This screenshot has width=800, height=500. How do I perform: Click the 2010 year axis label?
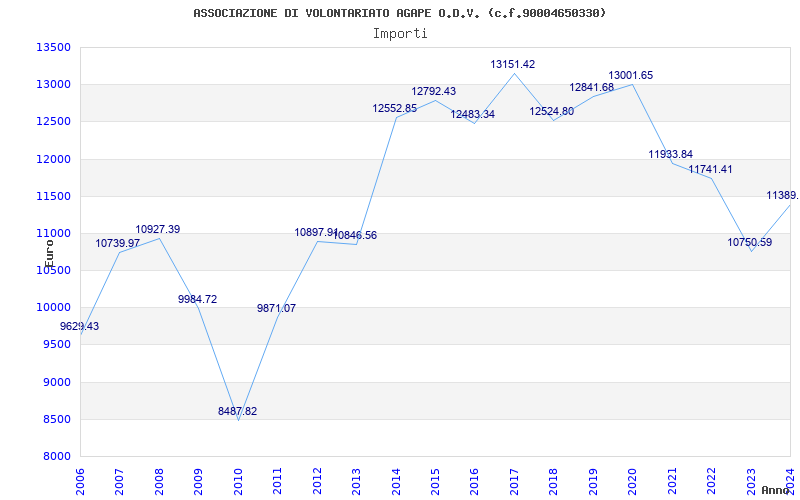coord(238,480)
